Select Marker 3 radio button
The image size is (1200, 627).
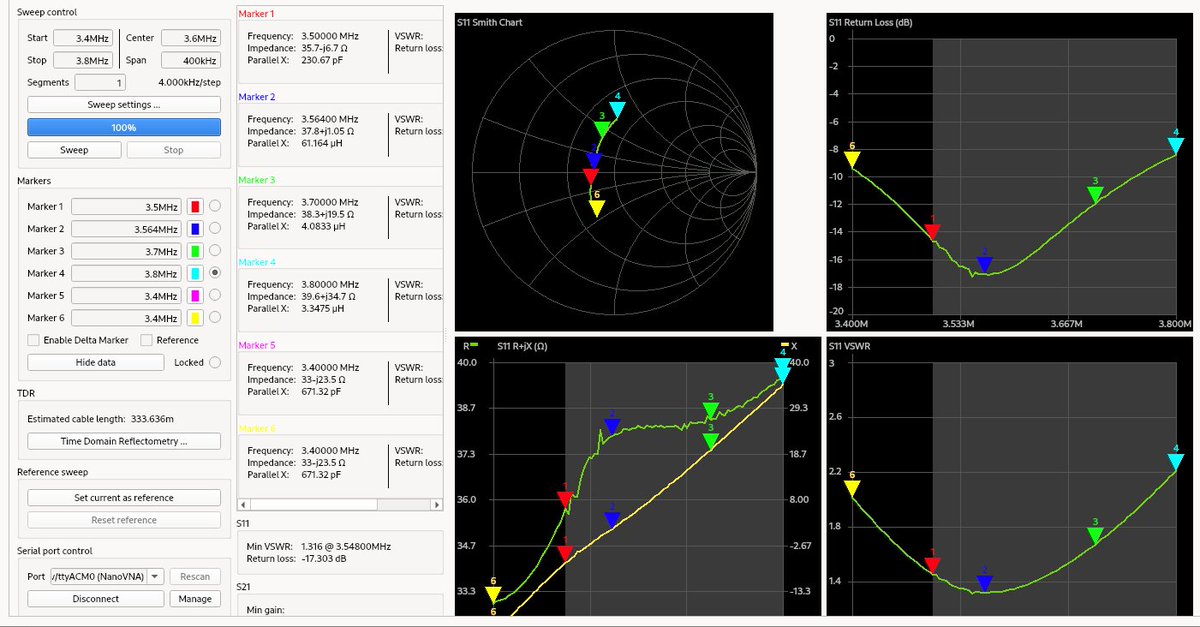point(215,251)
